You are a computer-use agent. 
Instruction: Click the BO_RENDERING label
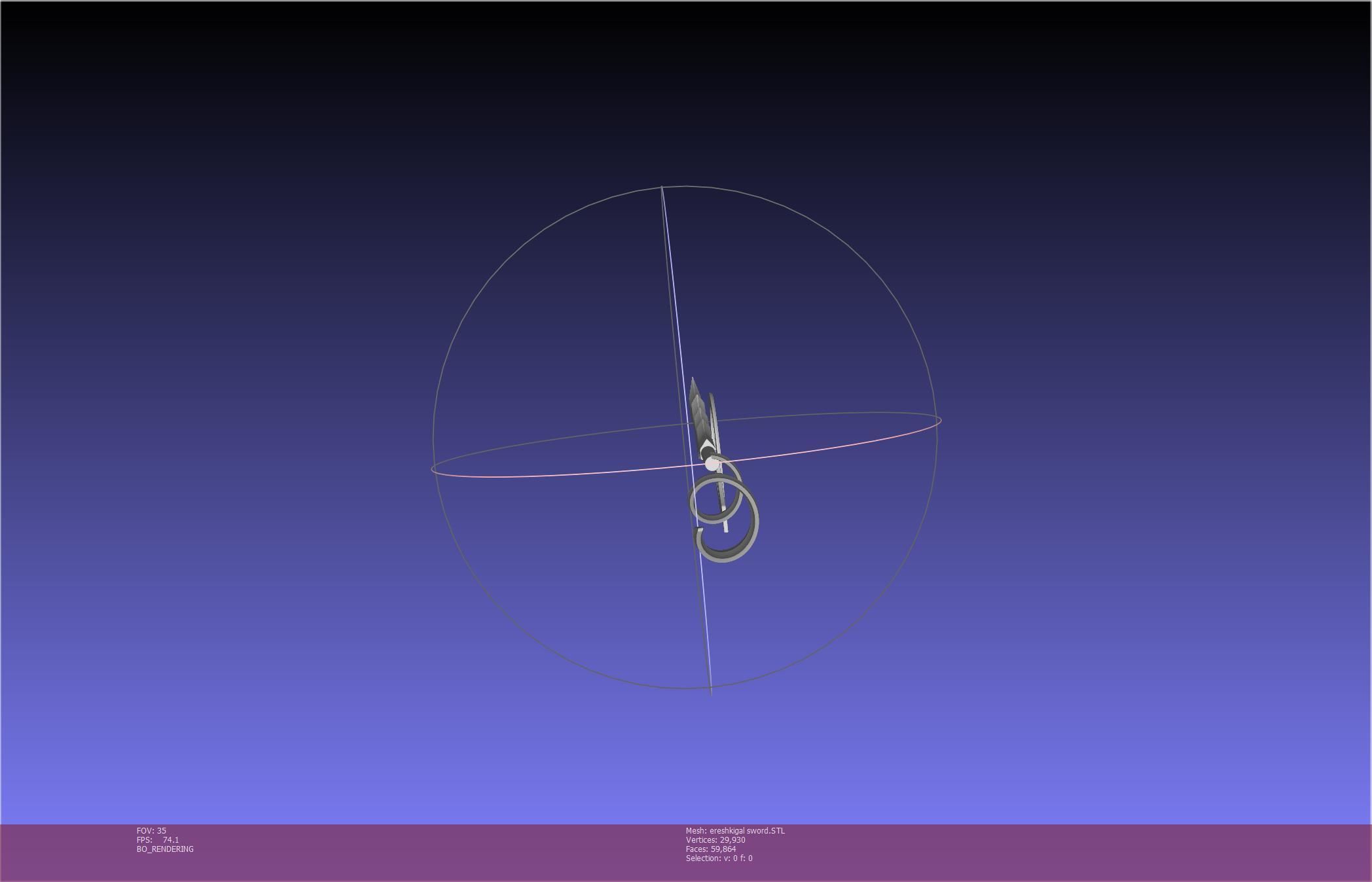[165, 849]
